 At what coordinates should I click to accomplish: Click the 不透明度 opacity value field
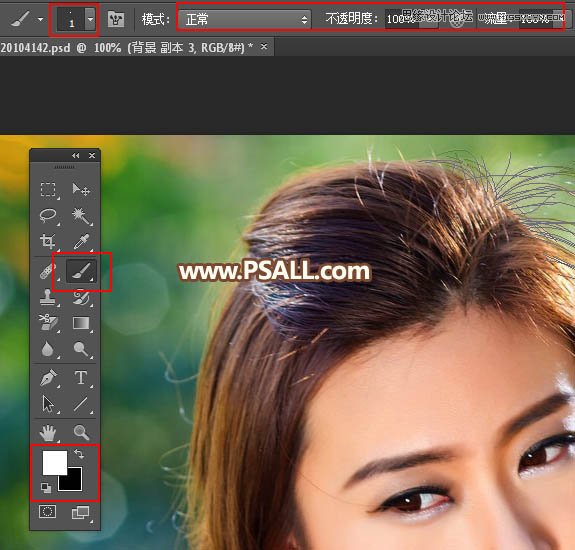coord(402,19)
